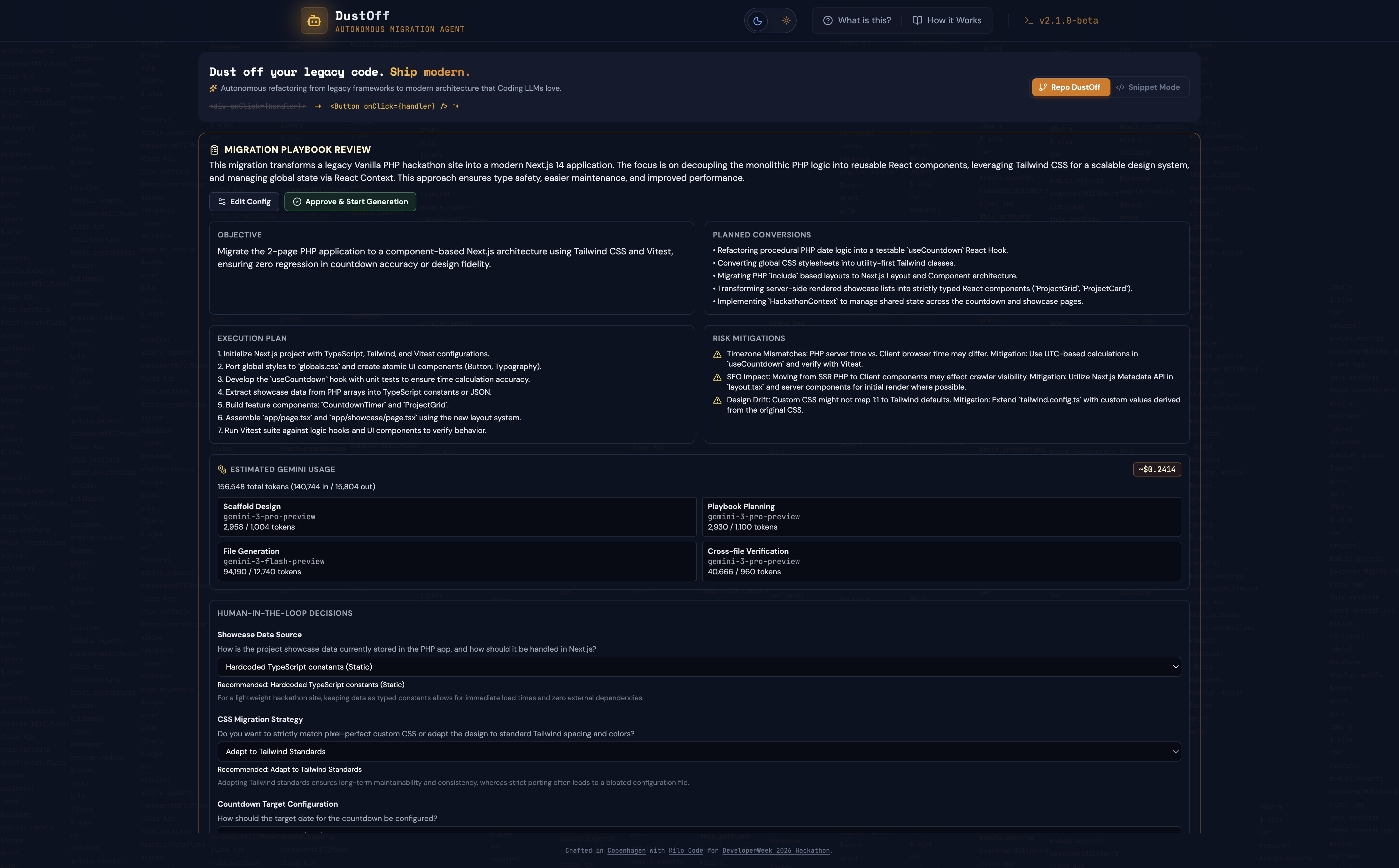Click Approve & Start Generation button

(350, 201)
